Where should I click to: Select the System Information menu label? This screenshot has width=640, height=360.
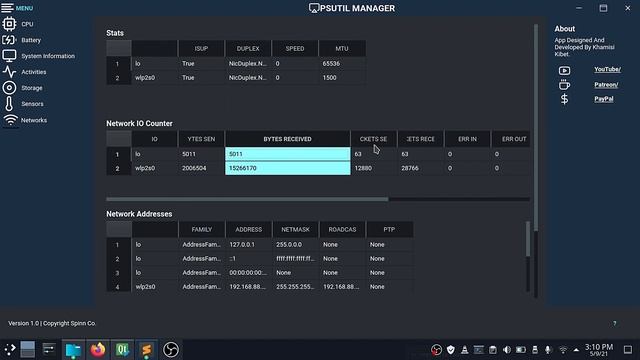tap(48, 56)
